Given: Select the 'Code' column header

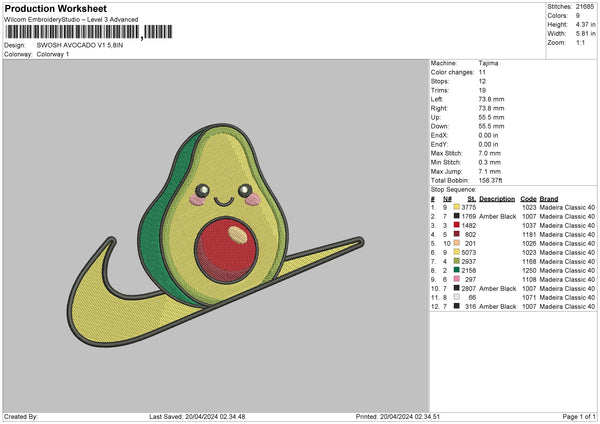Looking at the screenshot, I should (528, 199).
